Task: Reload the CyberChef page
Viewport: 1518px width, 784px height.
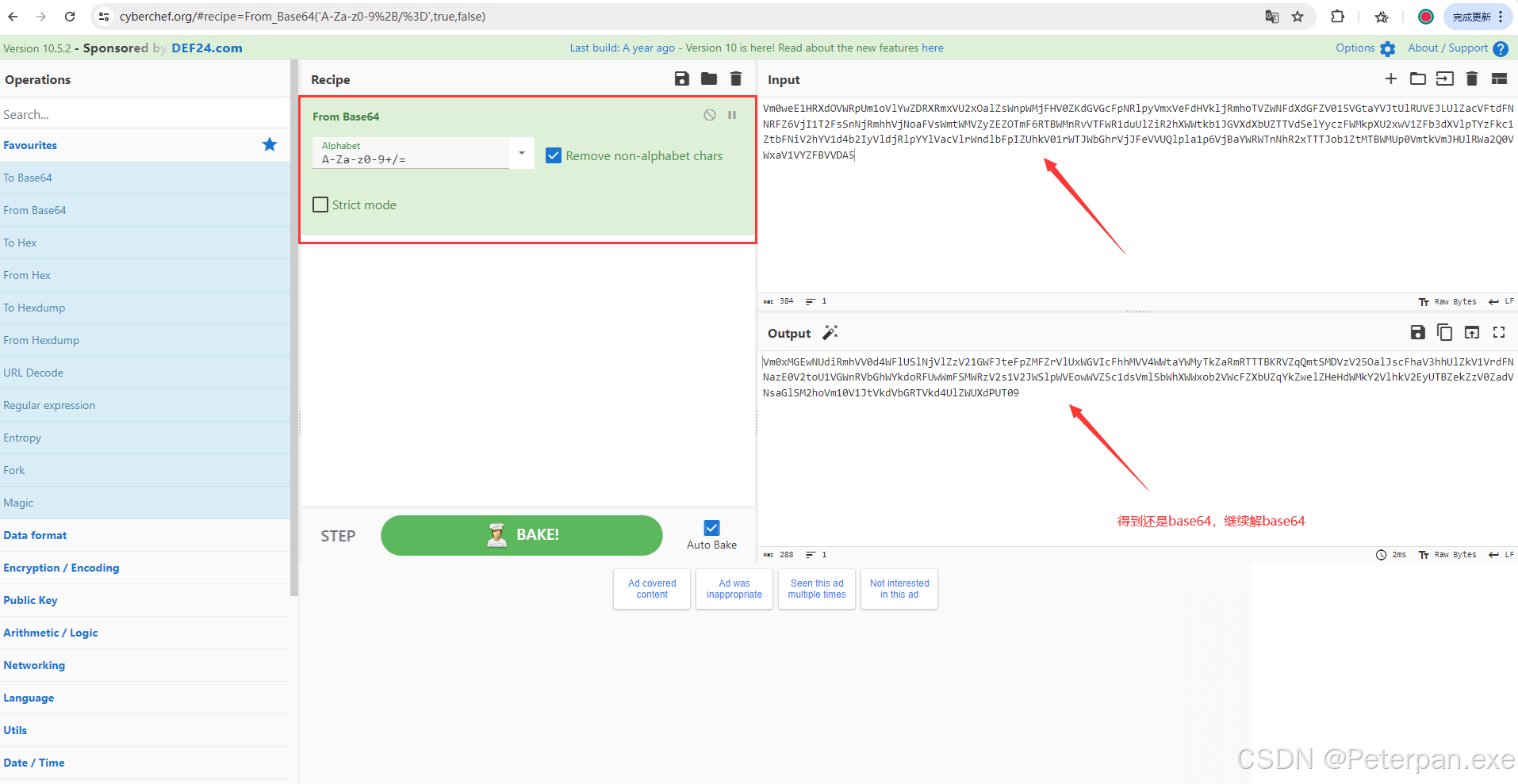Action: (x=70, y=16)
